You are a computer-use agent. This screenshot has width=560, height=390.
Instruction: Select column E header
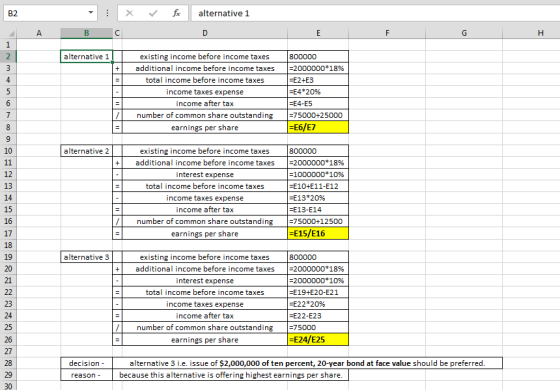[318, 33]
